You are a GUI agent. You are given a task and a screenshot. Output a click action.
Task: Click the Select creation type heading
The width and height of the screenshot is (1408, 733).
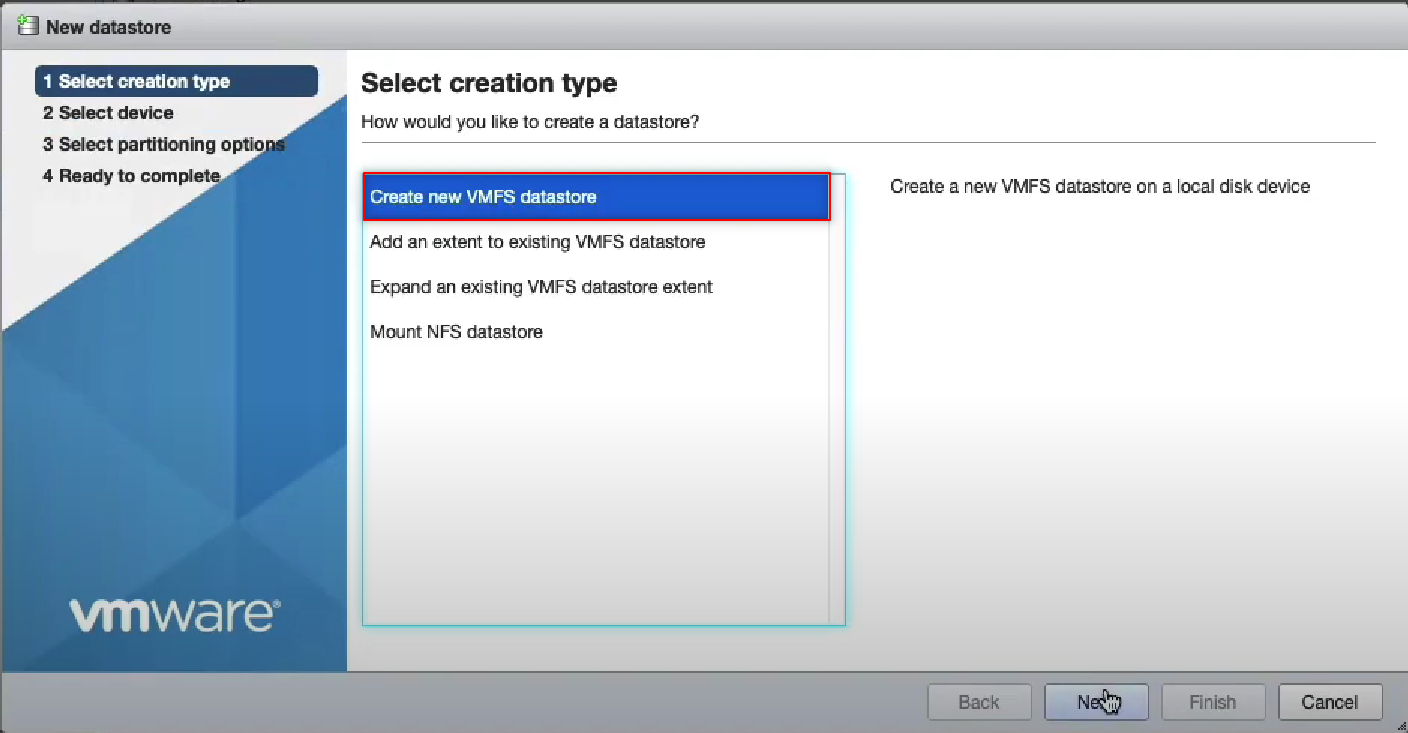click(x=489, y=83)
